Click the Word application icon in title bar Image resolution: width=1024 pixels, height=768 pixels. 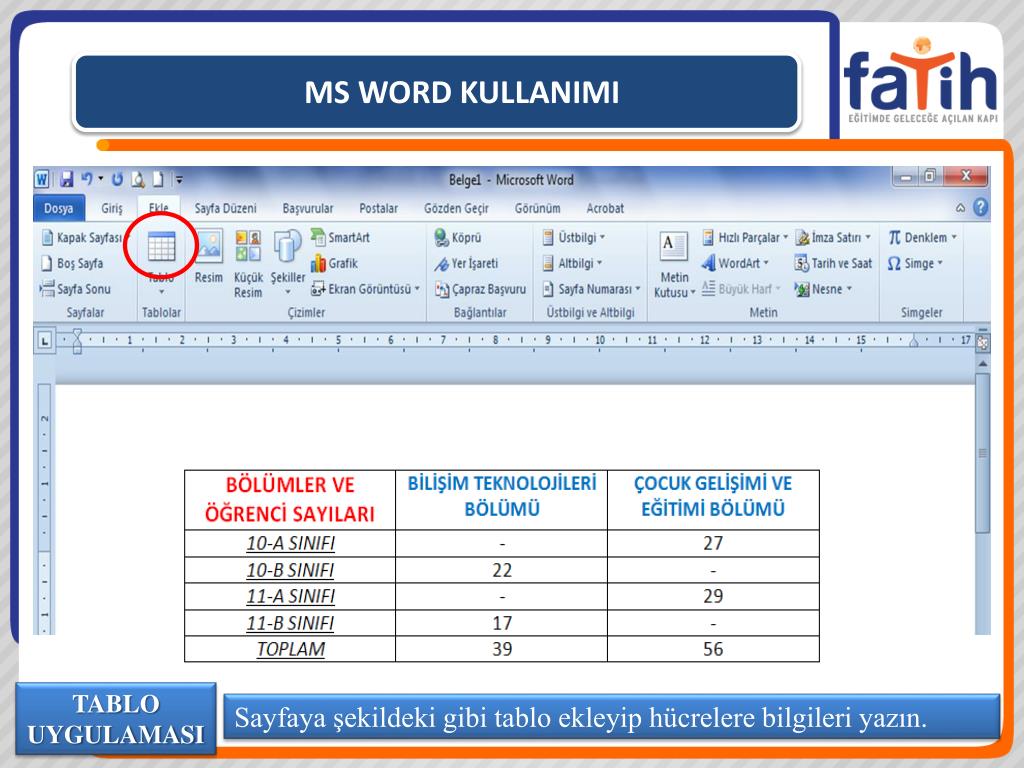pos(42,179)
